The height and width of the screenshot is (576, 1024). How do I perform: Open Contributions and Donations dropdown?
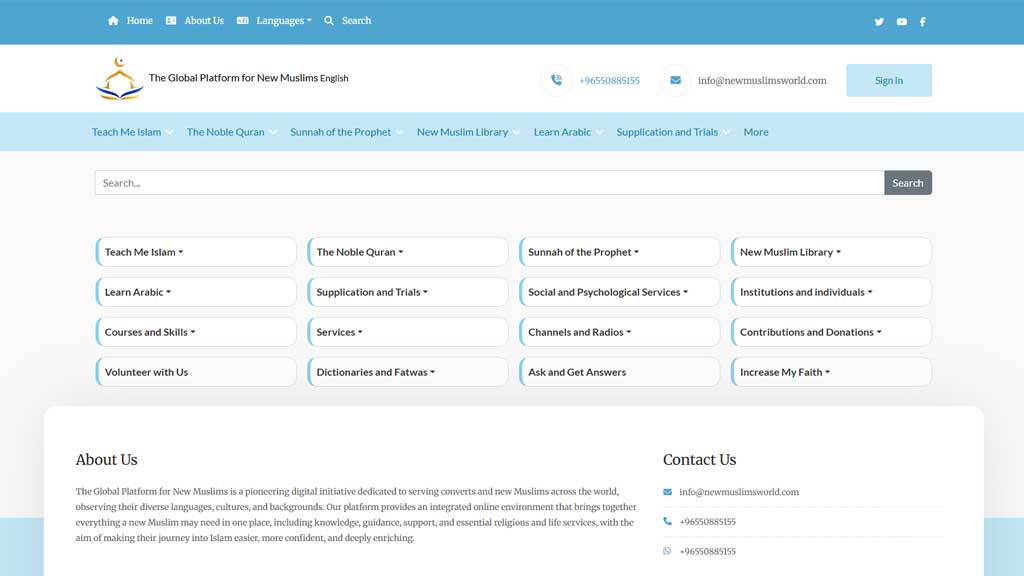[810, 332]
